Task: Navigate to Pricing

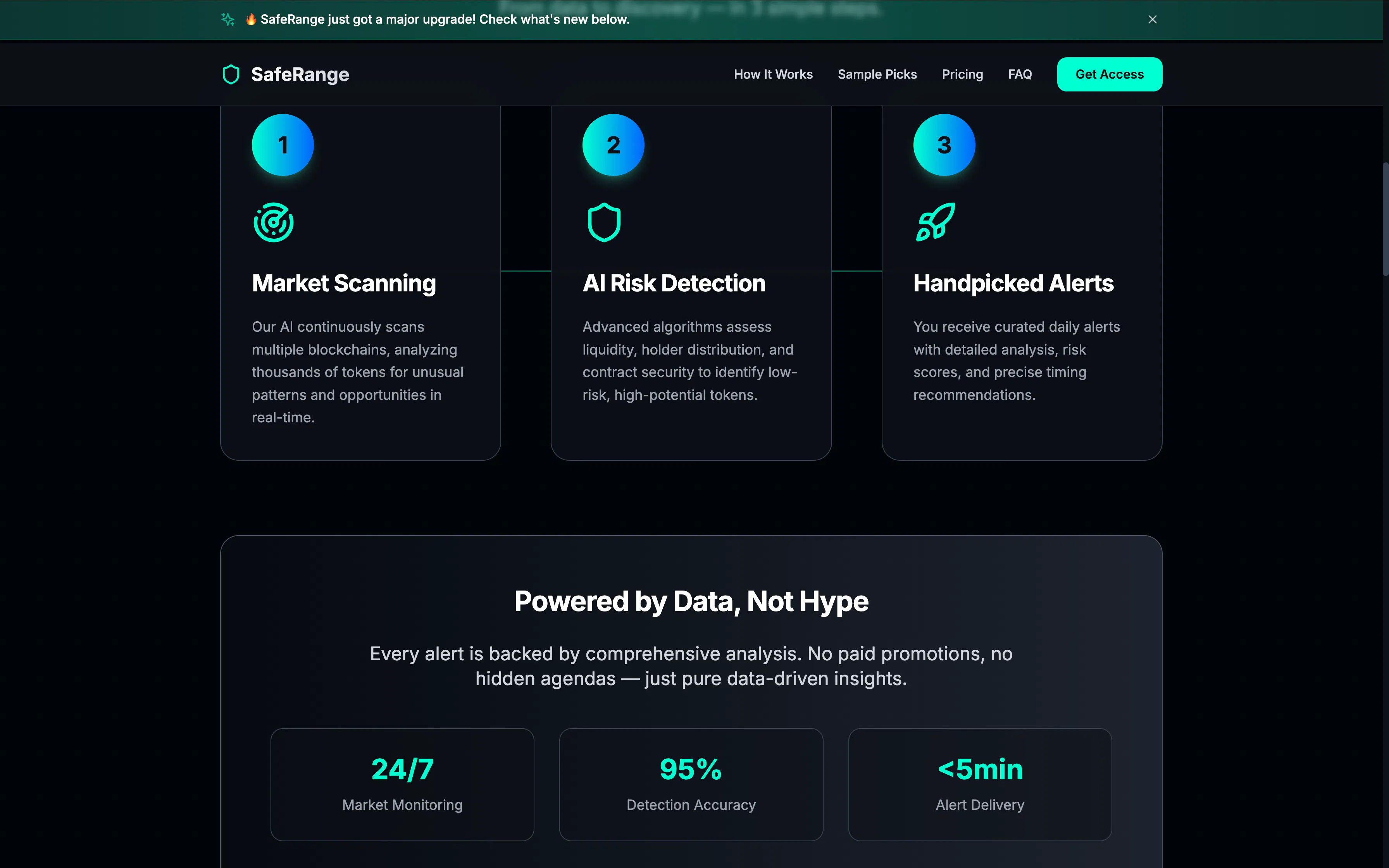Action: [962, 75]
